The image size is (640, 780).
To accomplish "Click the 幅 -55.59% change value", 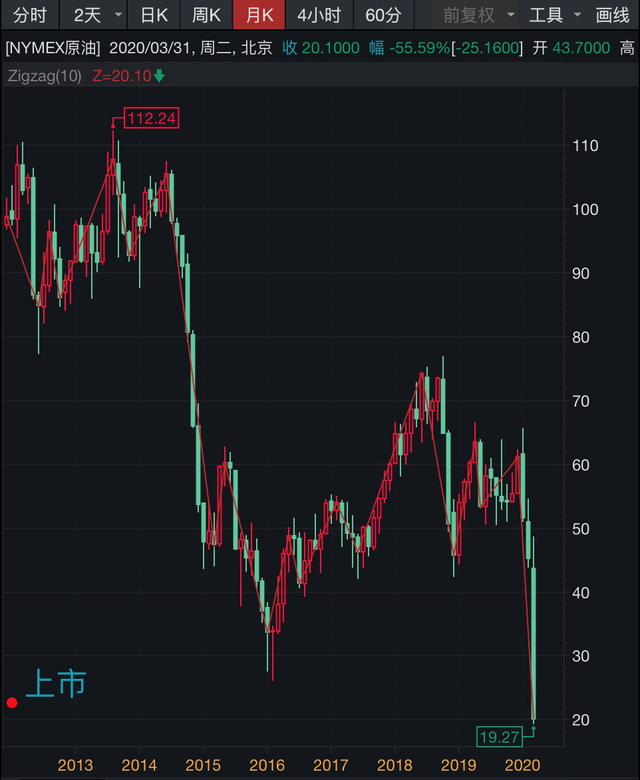I will [x=409, y=48].
